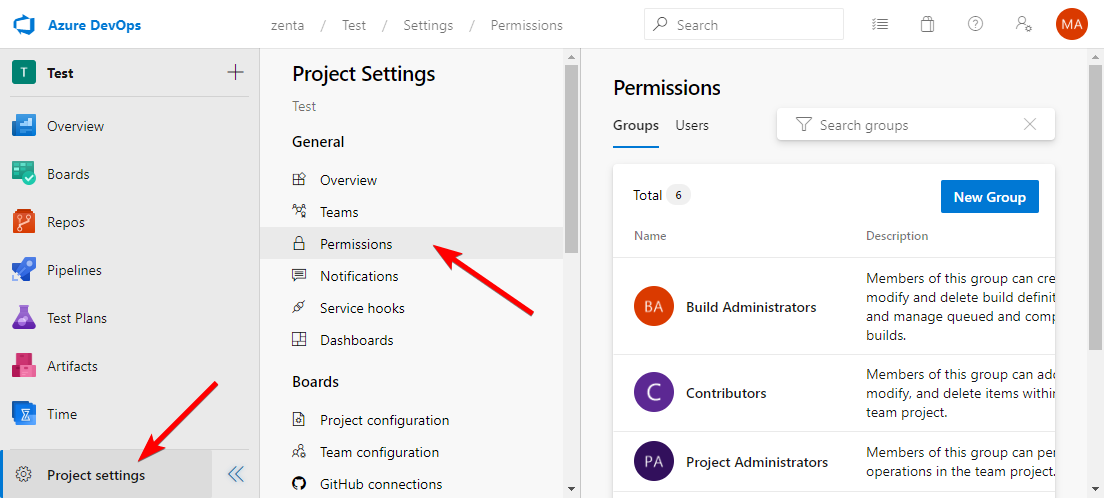Viewport: 1104px width, 498px height.
Task: Click the settings panel scrollbar thumb
Action: [572, 158]
